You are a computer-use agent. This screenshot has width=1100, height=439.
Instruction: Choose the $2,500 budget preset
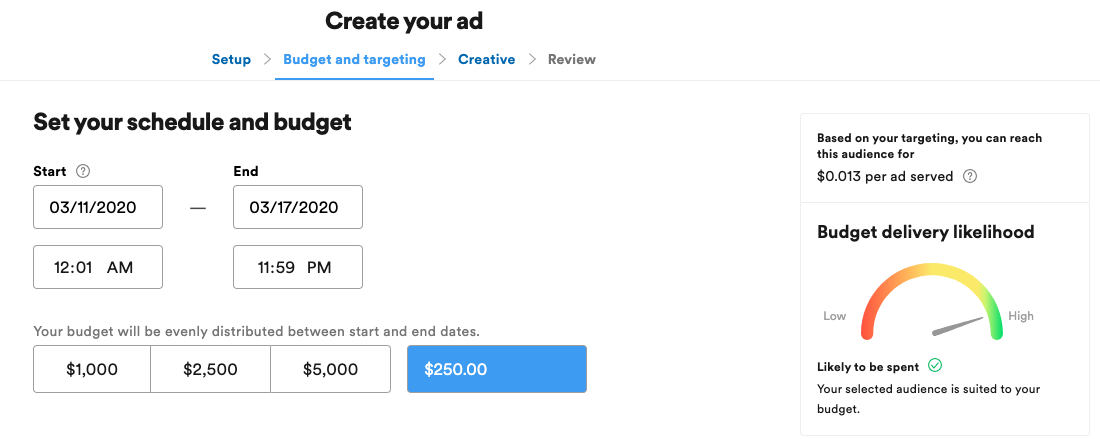tap(210, 369)
